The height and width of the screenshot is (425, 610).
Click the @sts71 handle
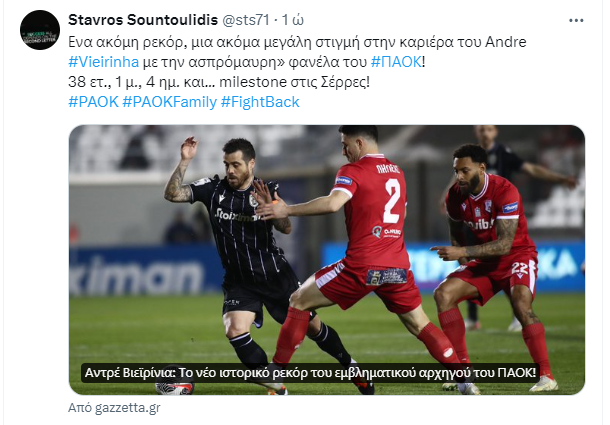[x=245, y=20]
